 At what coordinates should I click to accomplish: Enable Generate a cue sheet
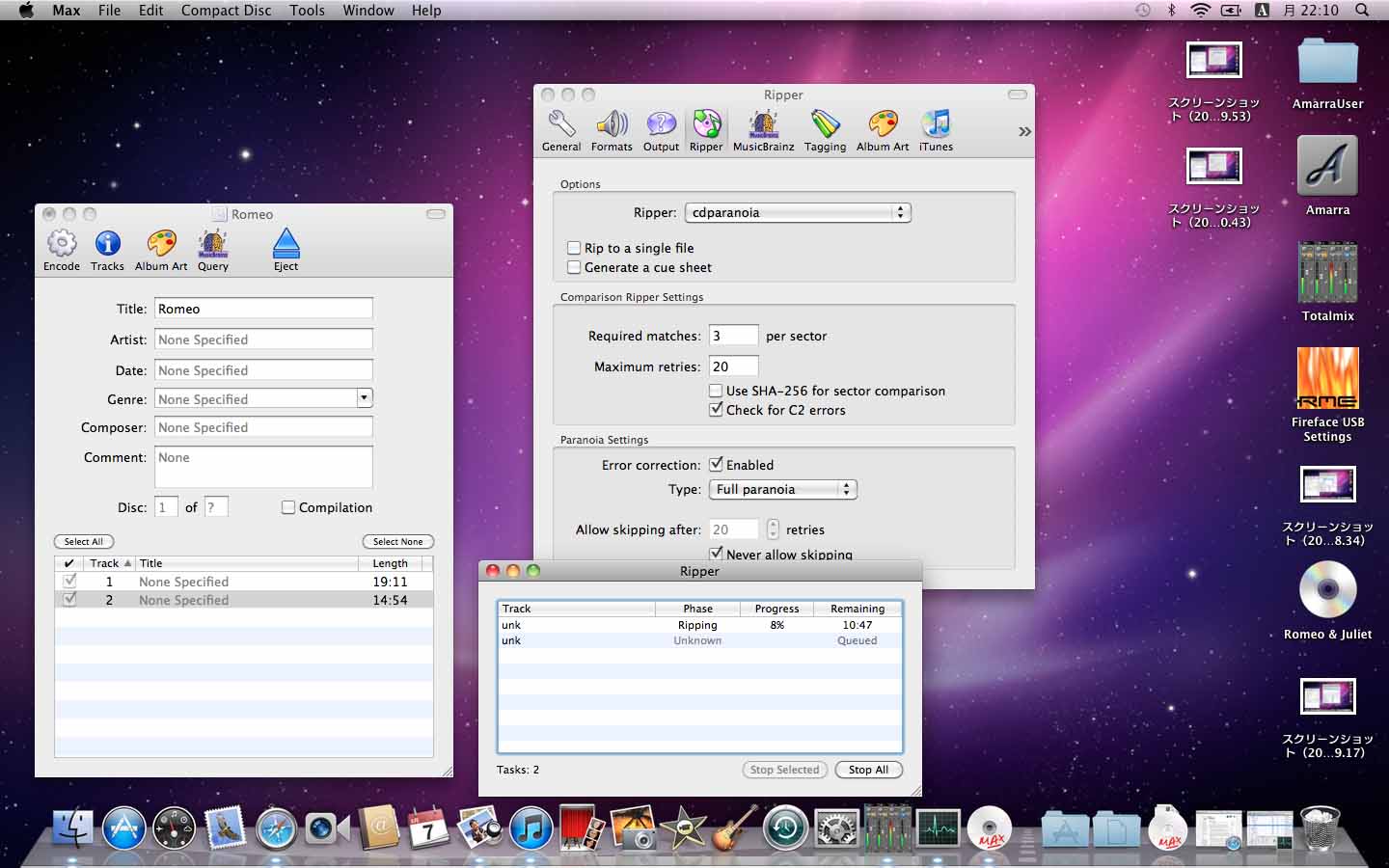click(574, 267)
